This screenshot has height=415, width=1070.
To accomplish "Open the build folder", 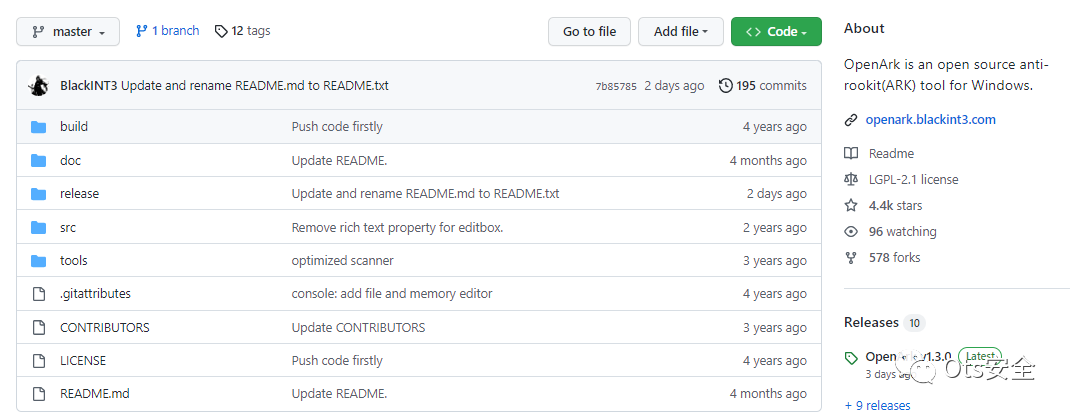I will [74, 126].
